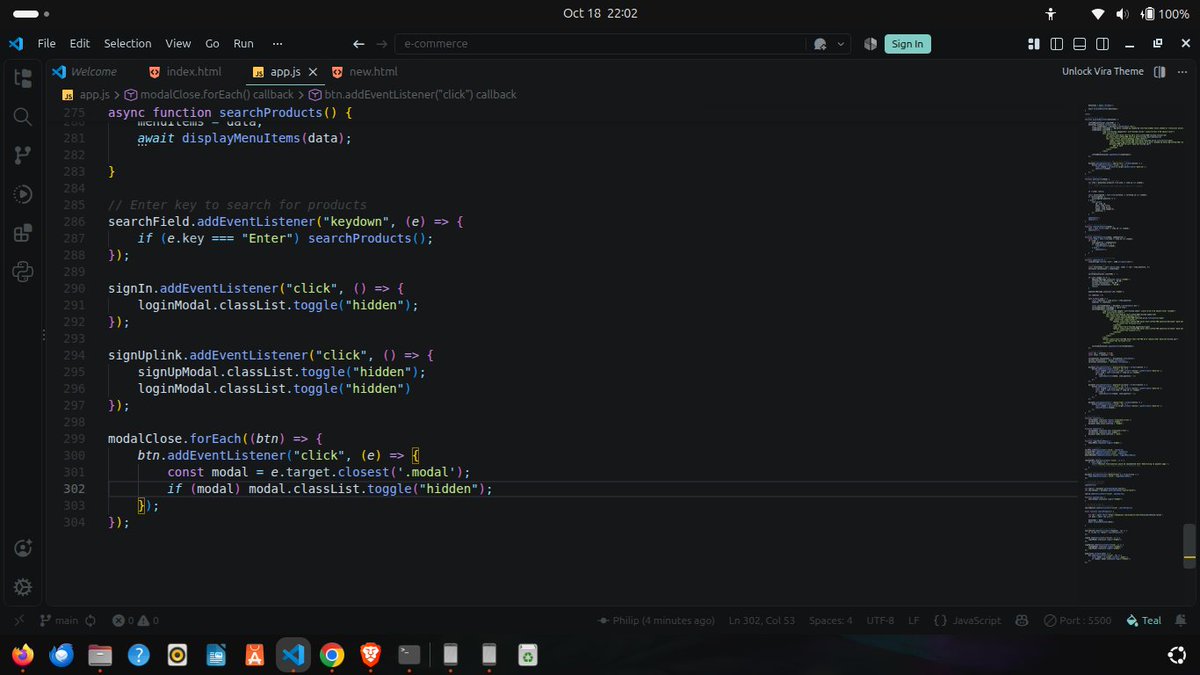Navigate forward with the right arrow
The height and width of the screenshot is (675, 1200).
(x=382, y=44)
